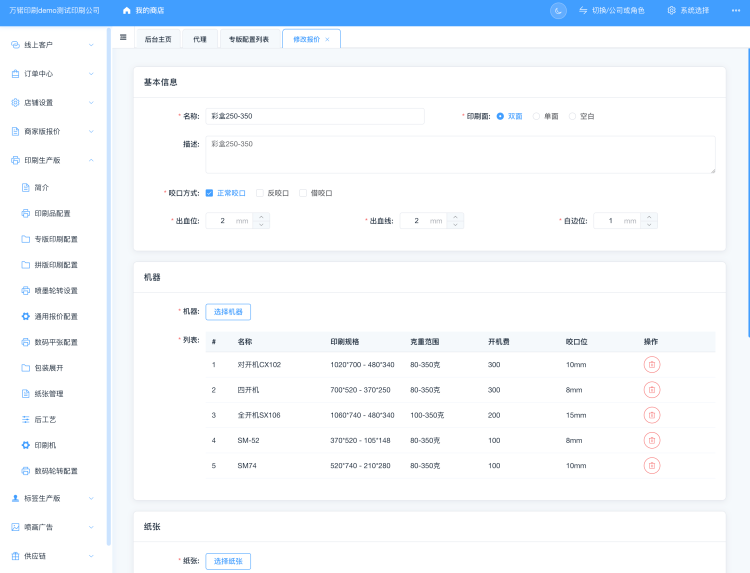Click the 选择机器 button
The width and height of the screenshot is (750, 573).
[x=228, y=312]
